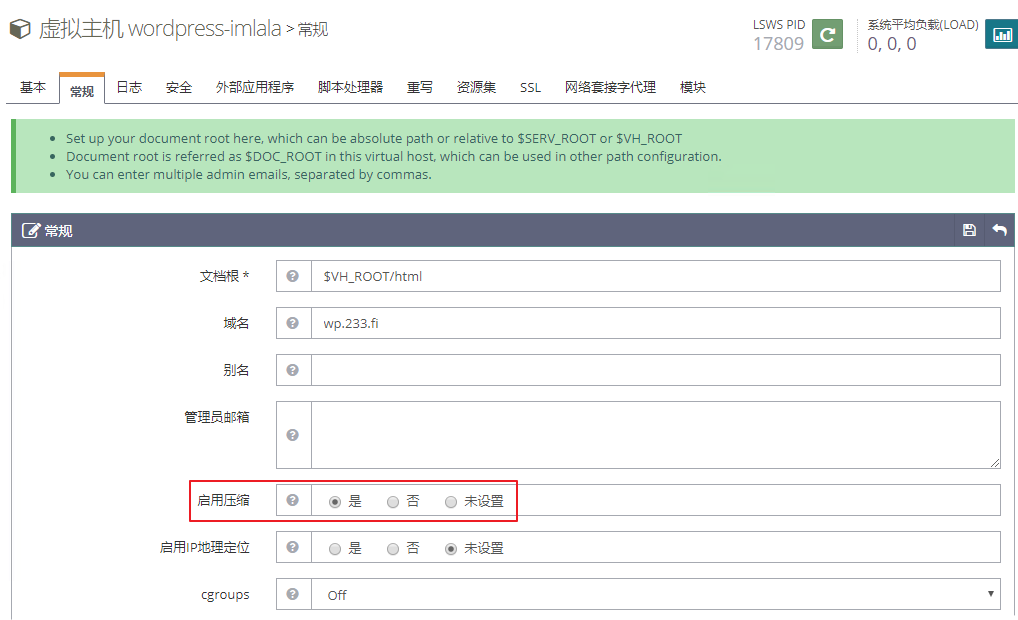
Task: Click the help icon beside 启用IP地理定位
Action: [x=293, y=547]
